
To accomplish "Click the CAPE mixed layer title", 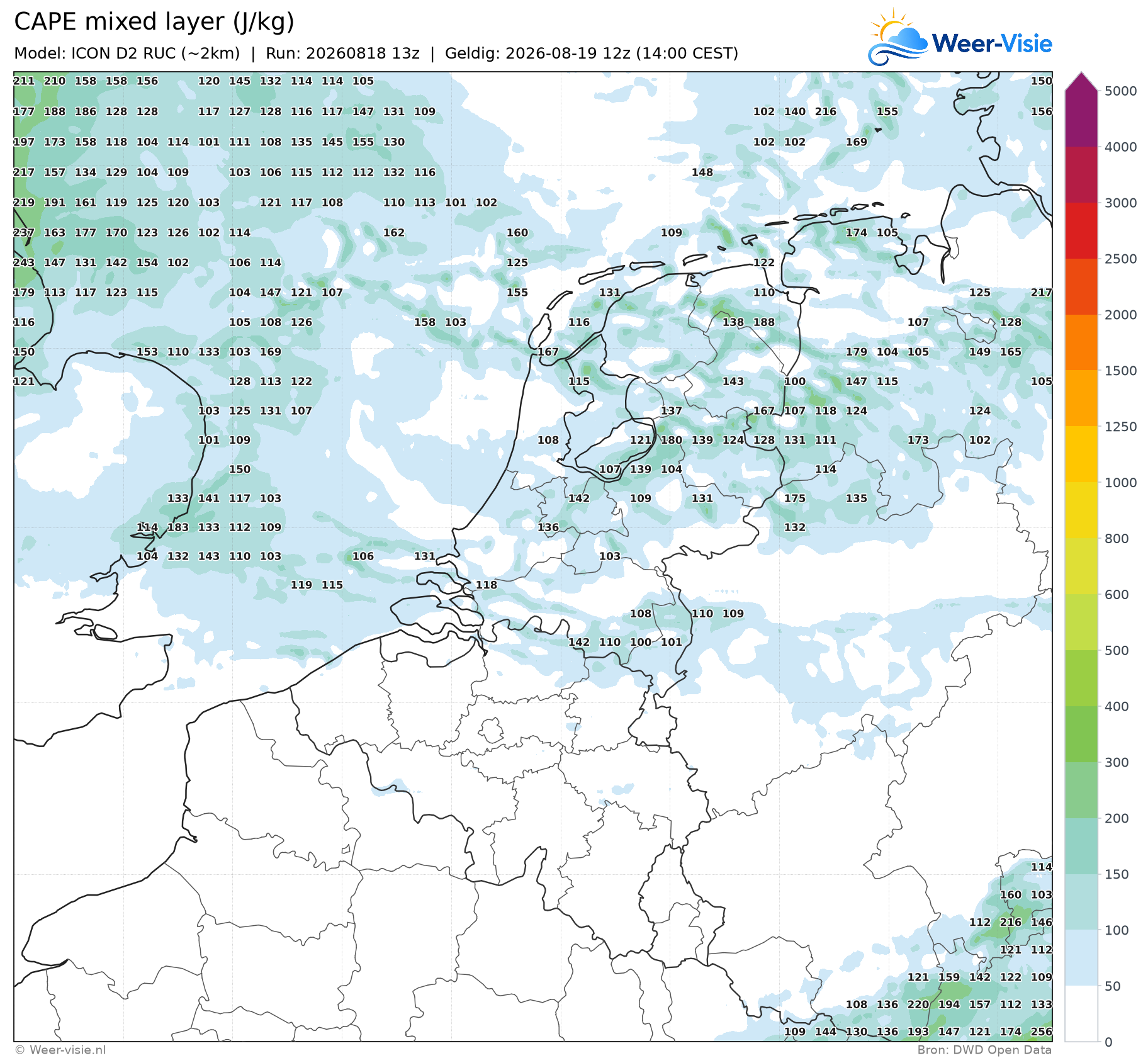I will [x=154, y=21].
